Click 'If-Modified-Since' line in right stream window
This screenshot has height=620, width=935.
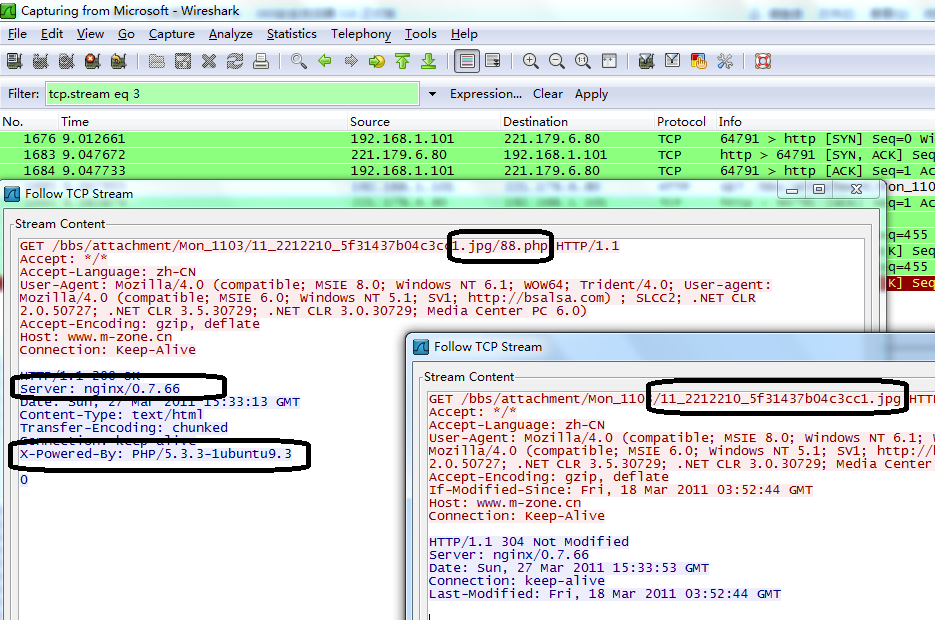click(x=620, y=490)
